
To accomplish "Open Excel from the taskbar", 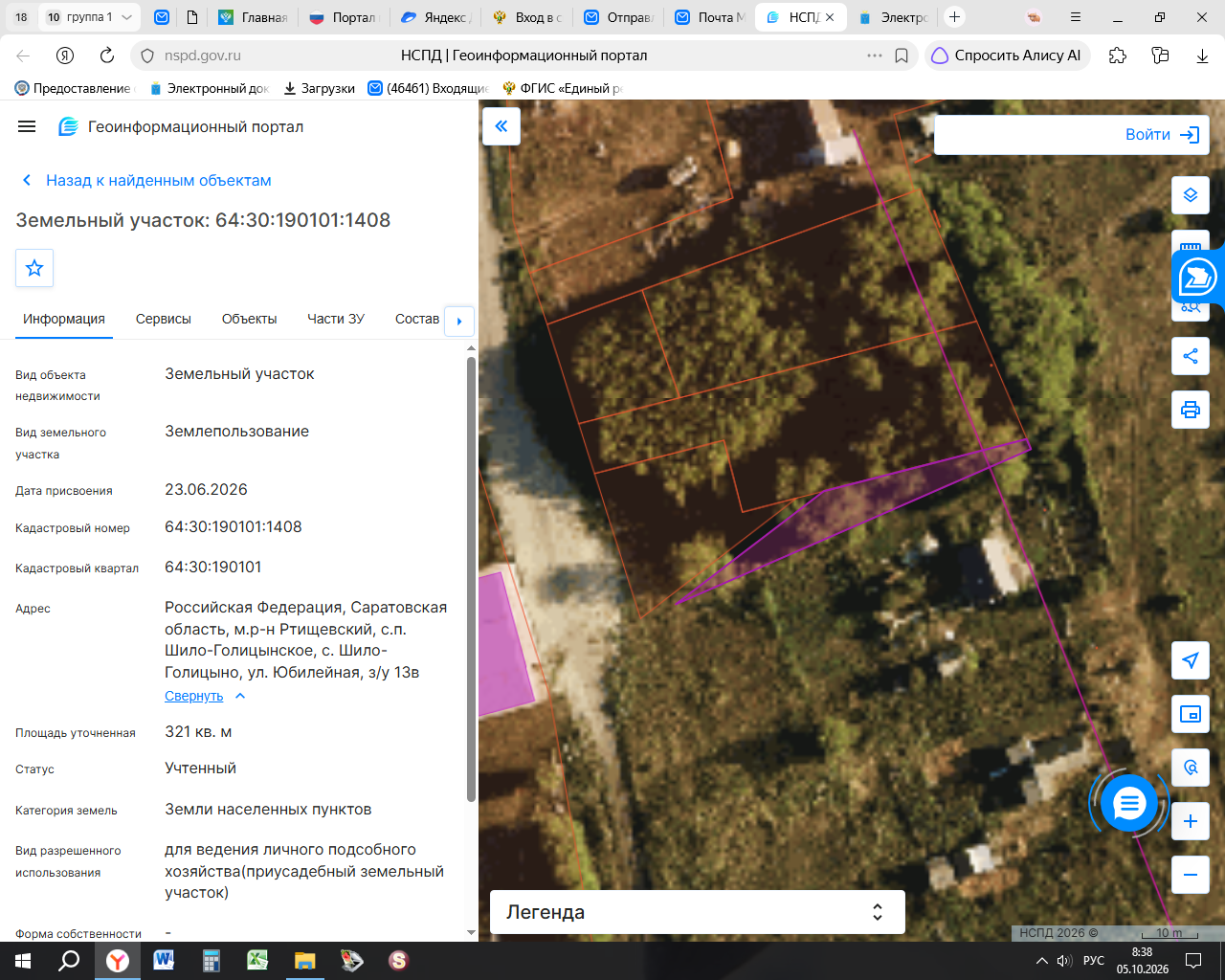I will 256,960.
